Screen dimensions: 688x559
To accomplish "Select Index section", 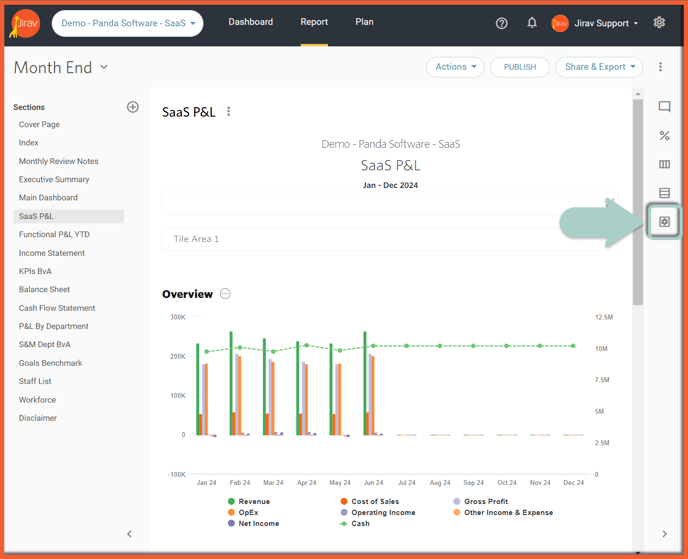I will click(29, 143).
